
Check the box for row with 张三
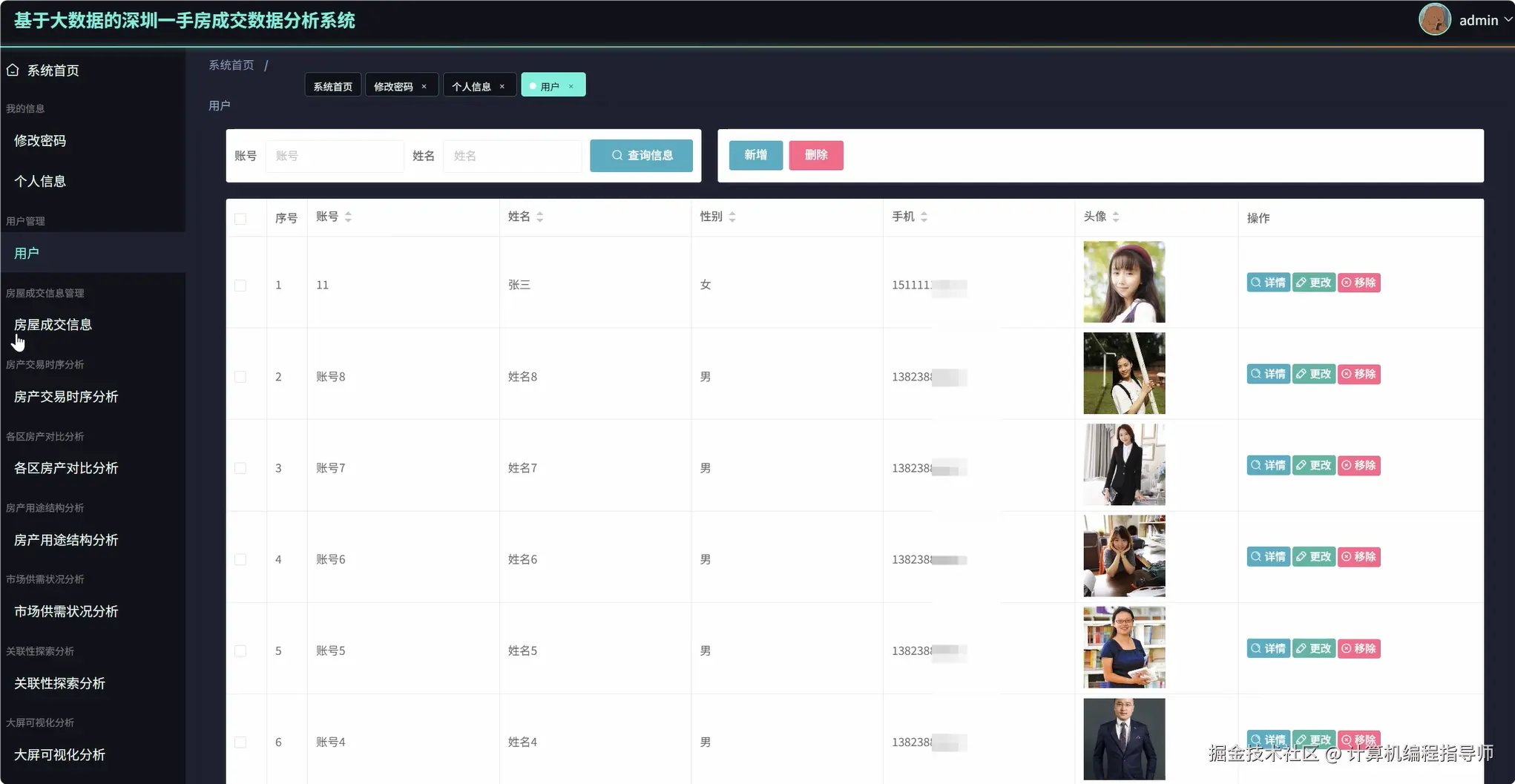coord(240,286)
